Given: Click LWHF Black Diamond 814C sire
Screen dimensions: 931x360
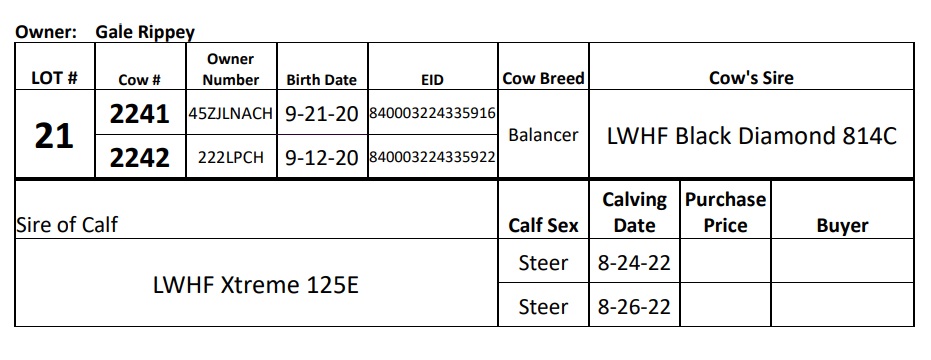Looking at the screenshot, I should pyautogui.click(x=751, y=135).
